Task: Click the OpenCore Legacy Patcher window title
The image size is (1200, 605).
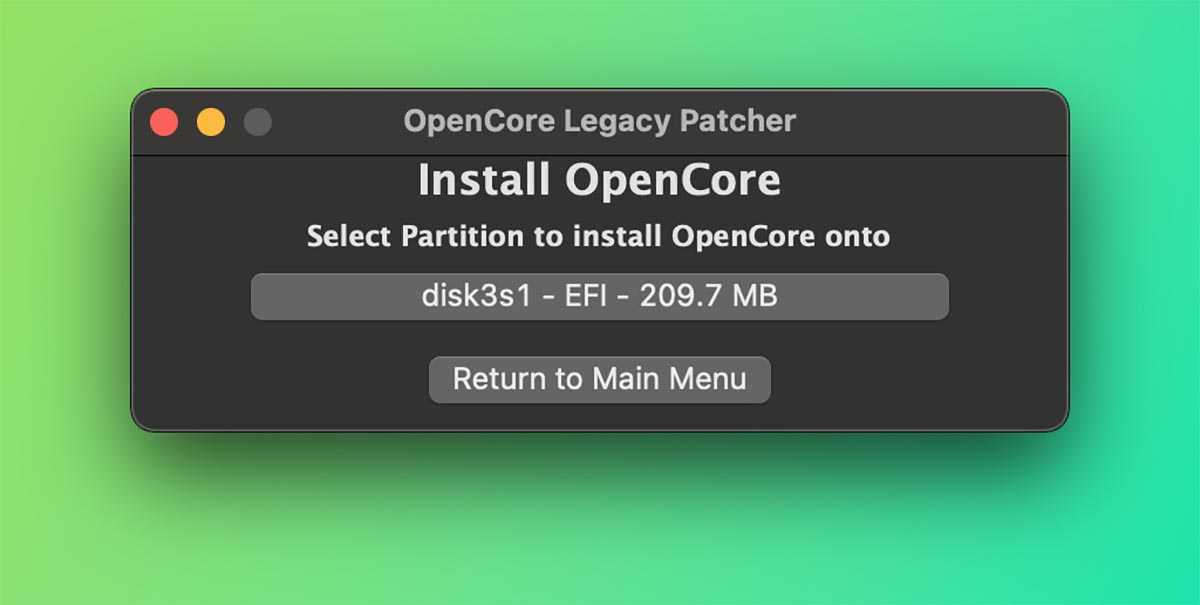Action: [599, 122]
